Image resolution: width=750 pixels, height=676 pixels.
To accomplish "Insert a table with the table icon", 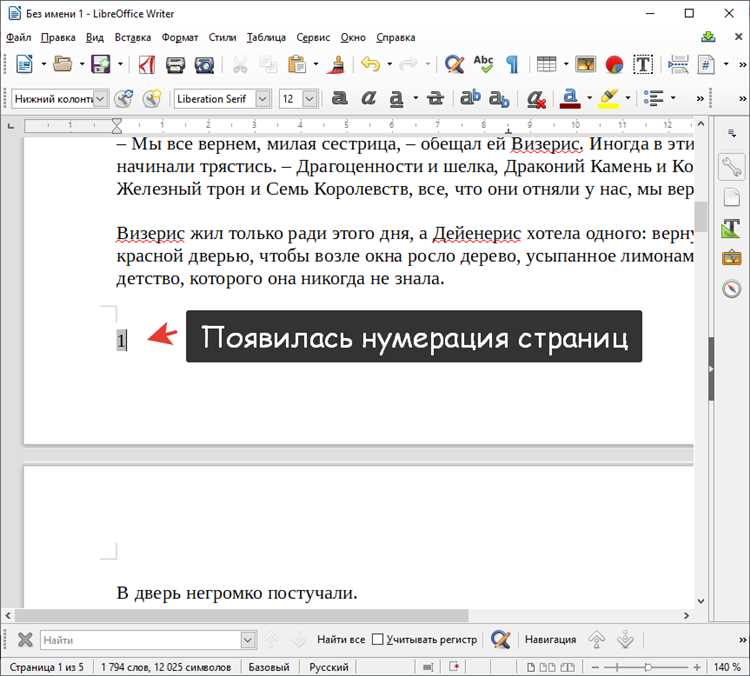I will (546, 64).
